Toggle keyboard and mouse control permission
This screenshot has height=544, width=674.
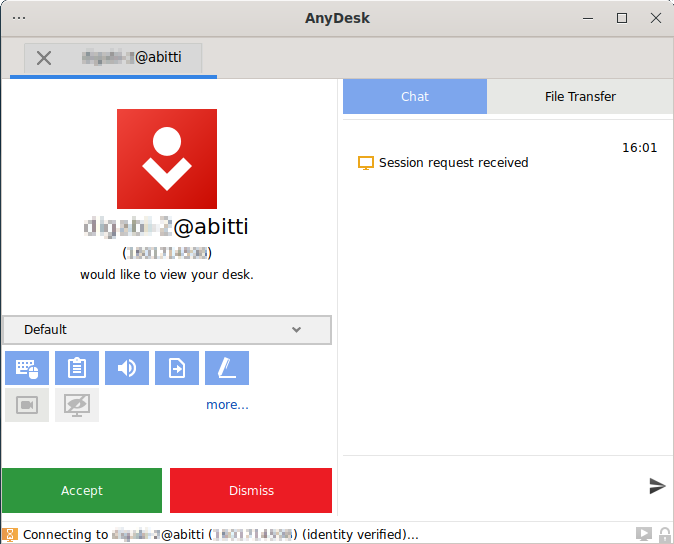27,368
